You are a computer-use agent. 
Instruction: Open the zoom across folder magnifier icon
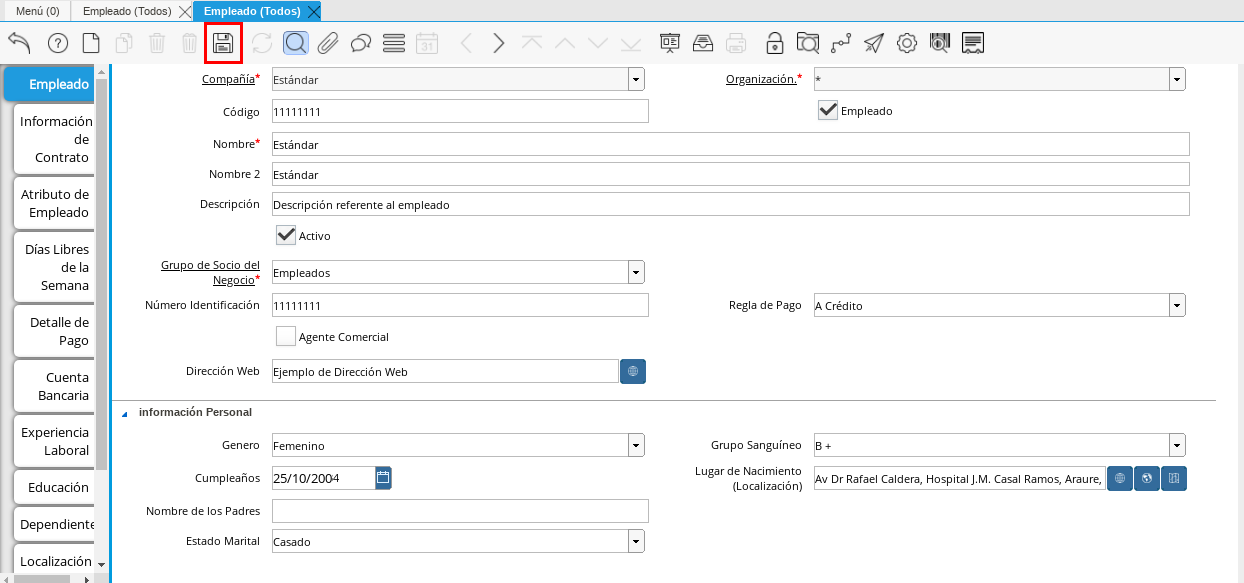808,43
